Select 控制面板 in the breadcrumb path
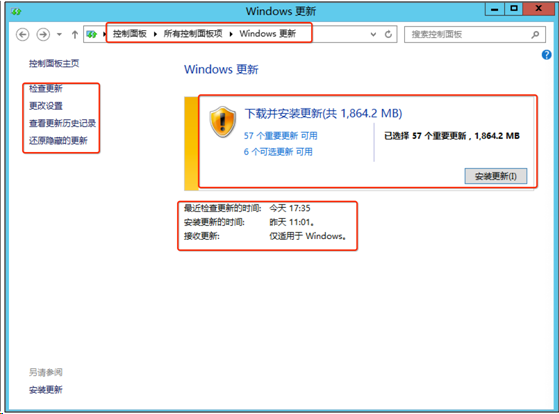Screen dimensions: 559x414 click(129, 34)
